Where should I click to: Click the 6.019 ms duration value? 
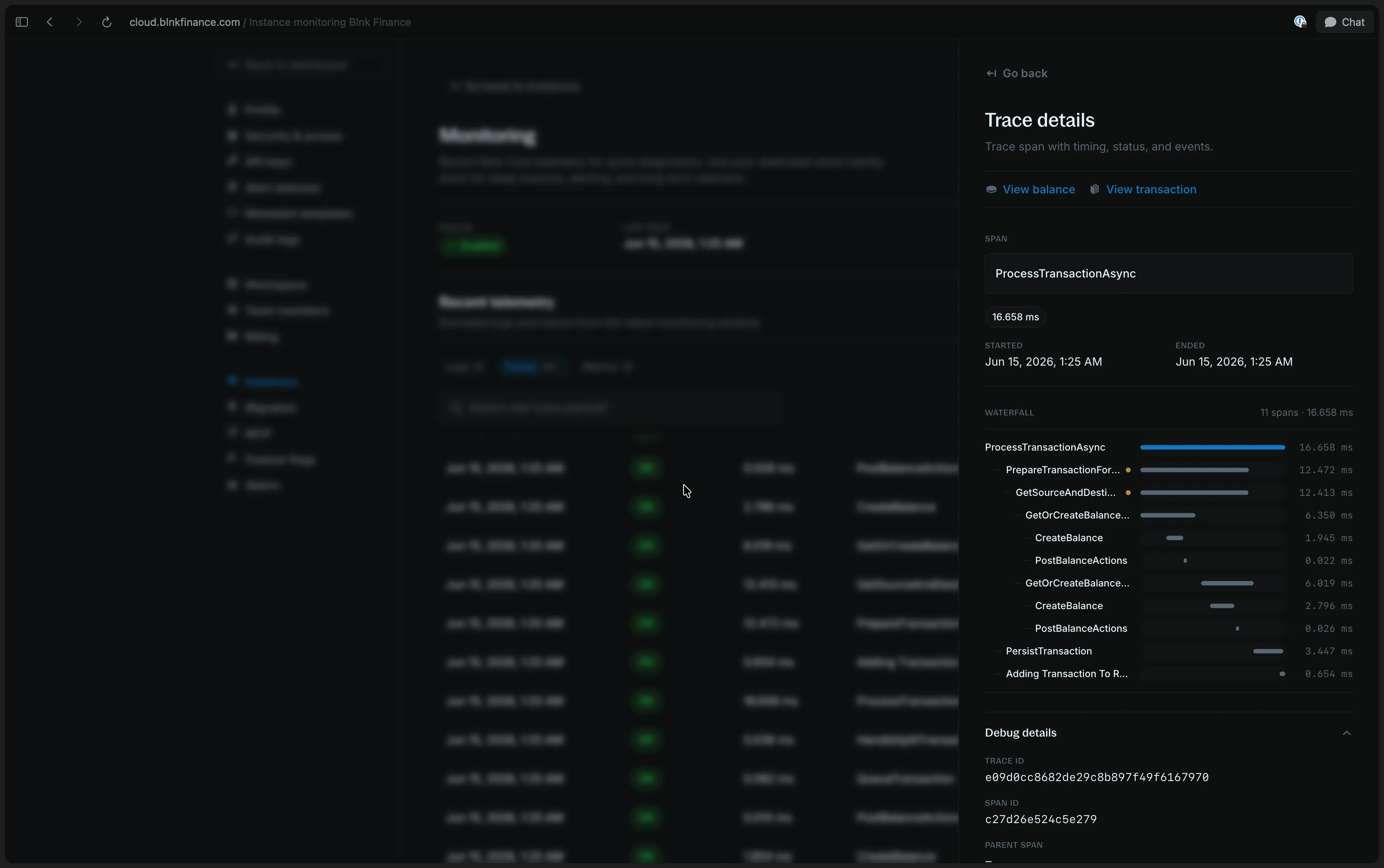tap(1328, 583)
